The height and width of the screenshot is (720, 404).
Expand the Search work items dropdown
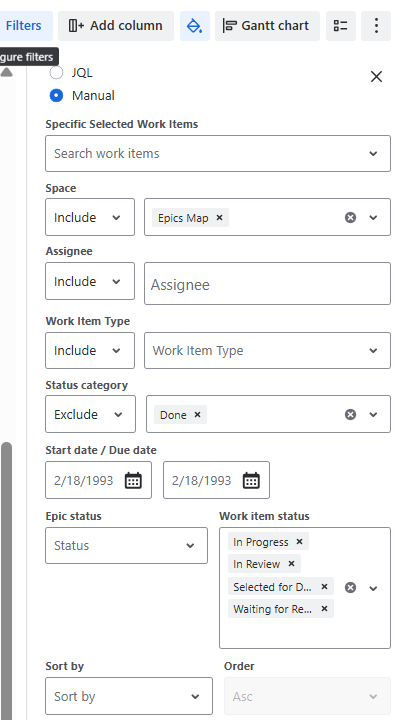point(218,153)
